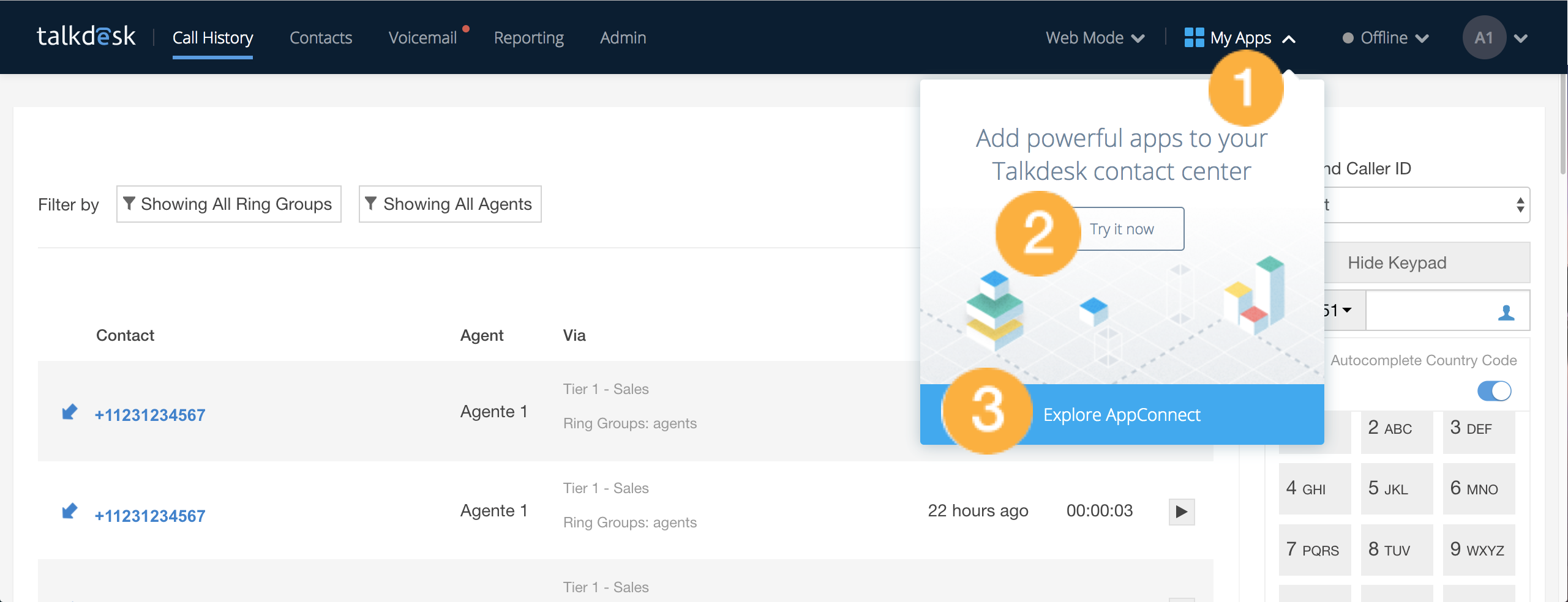Open the Caller ID select box
The width and height of the screenshot is (1568, 602).
(x=1427, y=205)
